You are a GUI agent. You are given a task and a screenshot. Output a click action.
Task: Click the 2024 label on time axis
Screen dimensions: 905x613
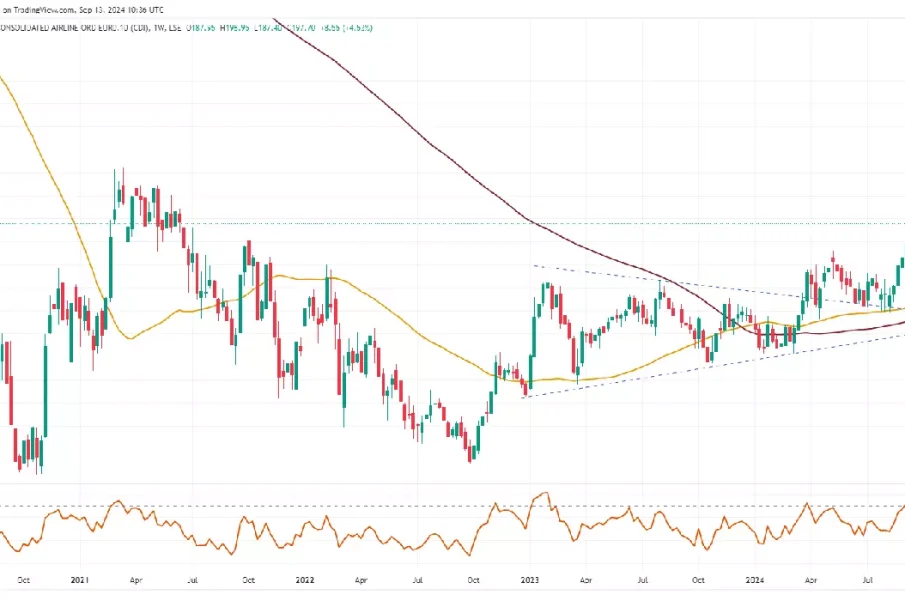point(755,579)
